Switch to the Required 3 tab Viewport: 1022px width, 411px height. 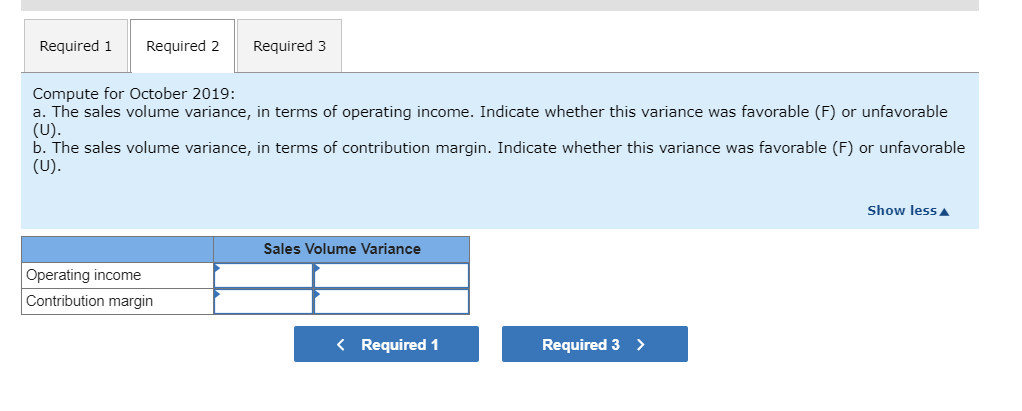[x=289, y=46]
